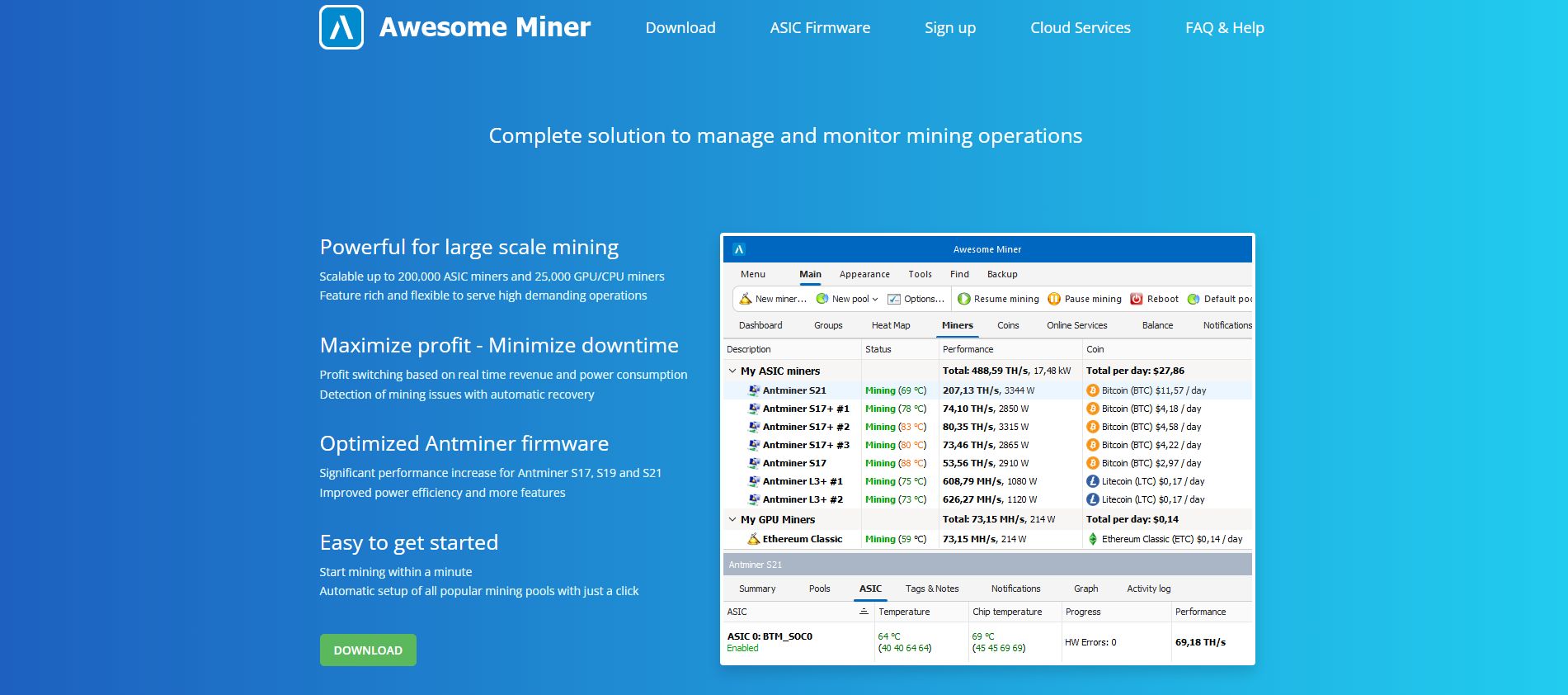
Task: Click the green Resume mining icon
Action: [963, 299]
